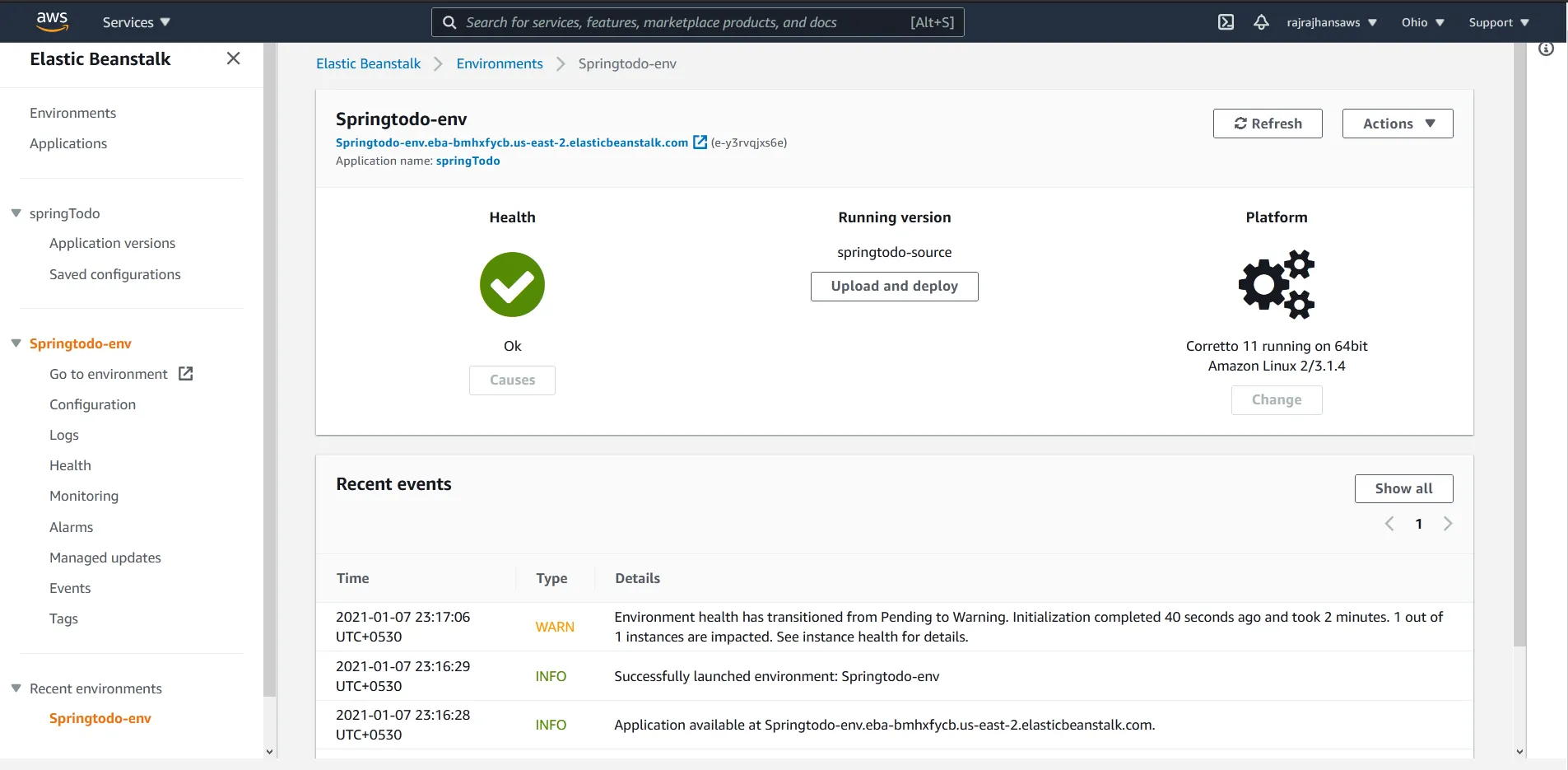Go to next page of recent events
The image size is (1568, 770).
click(x=1448, y=523)
